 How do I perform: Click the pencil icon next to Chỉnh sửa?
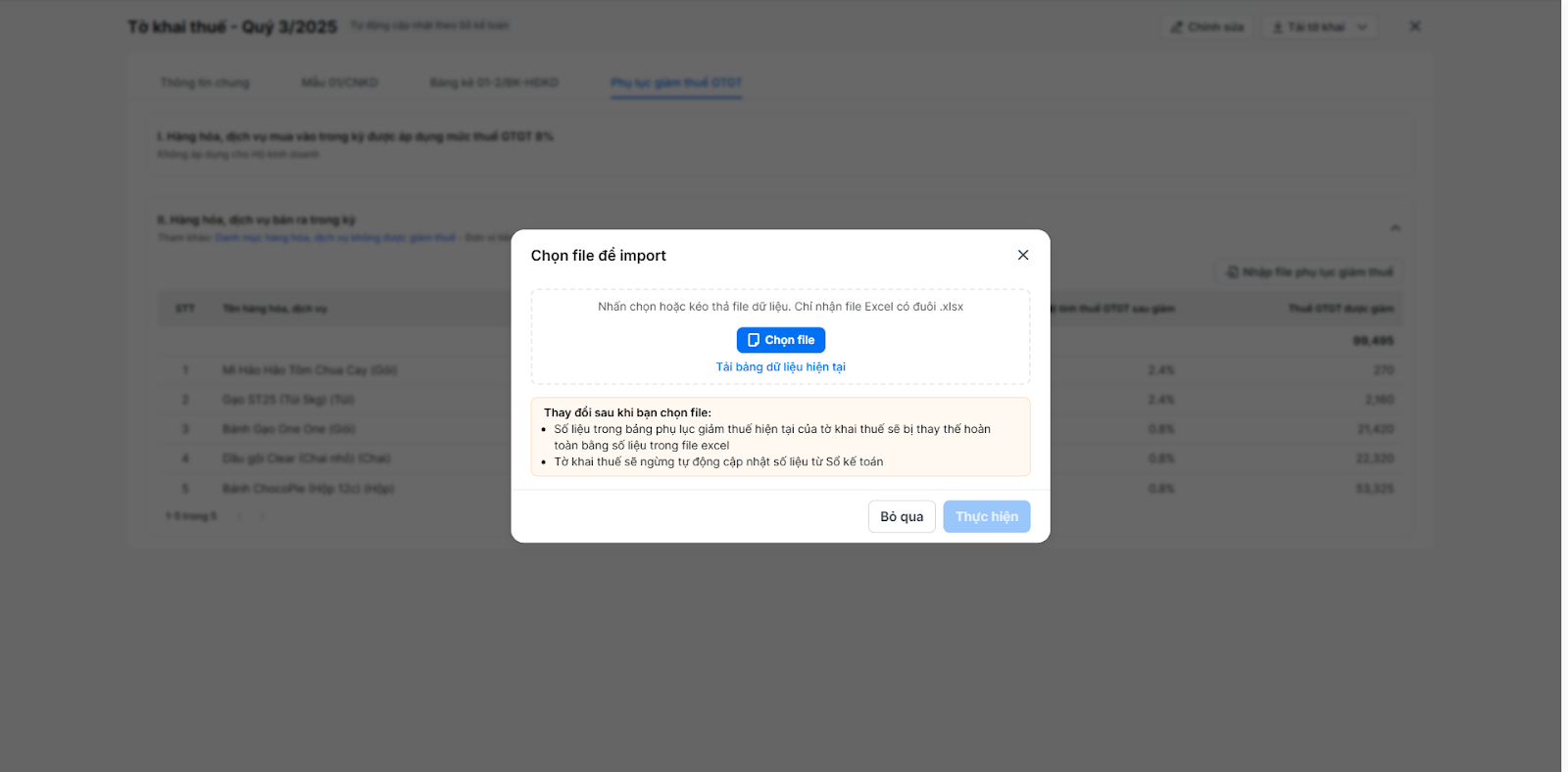point(1177,27)
